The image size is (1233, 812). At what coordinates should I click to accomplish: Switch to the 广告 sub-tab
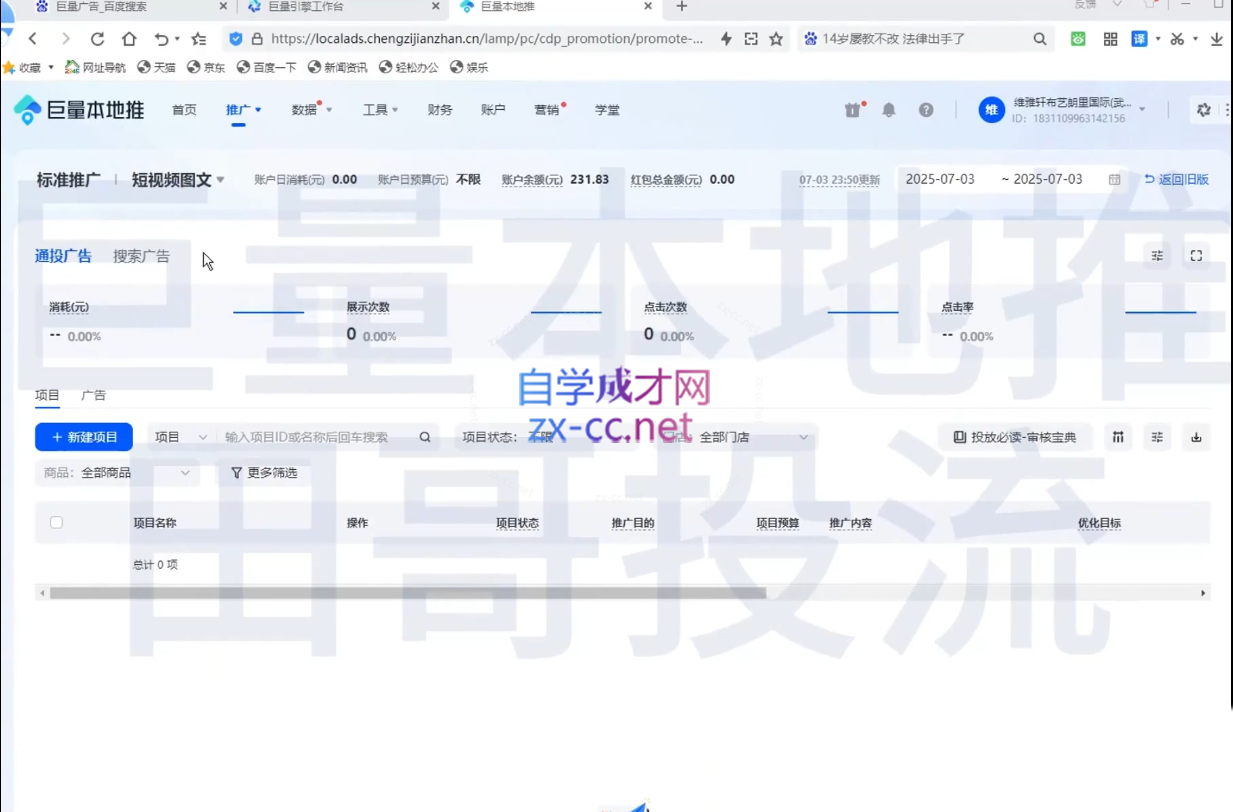pyautogui.click(x=93, y=395)
